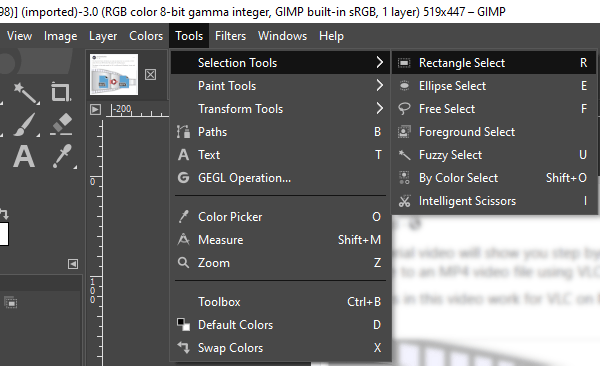Choose Zoom from the Tools menu
This screenshot has width=600, height=366.
[280, 263]
